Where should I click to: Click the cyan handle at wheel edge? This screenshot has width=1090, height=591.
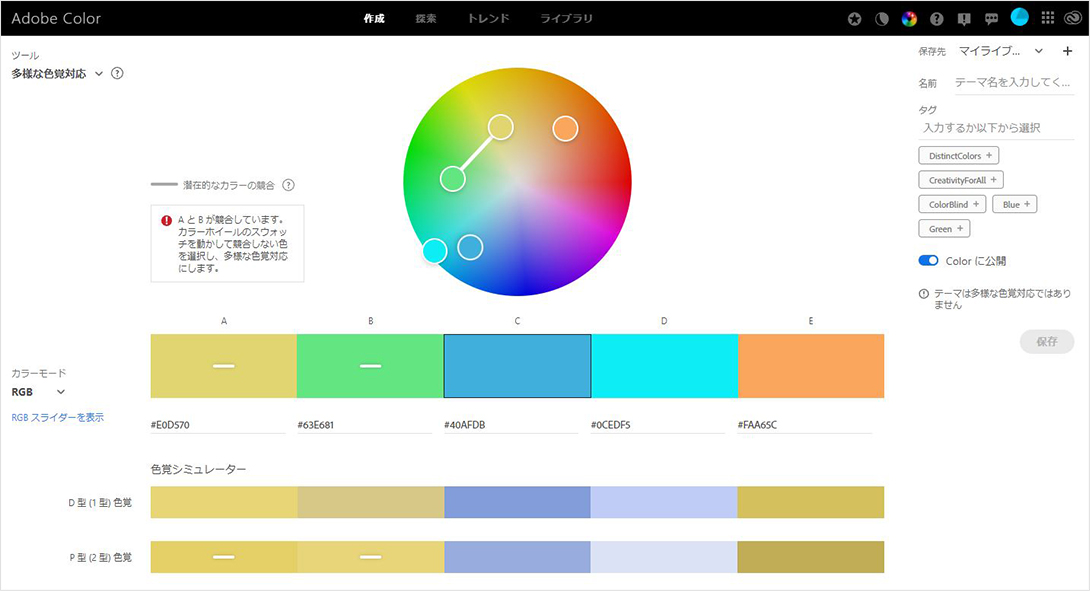[x=434, y=250]
